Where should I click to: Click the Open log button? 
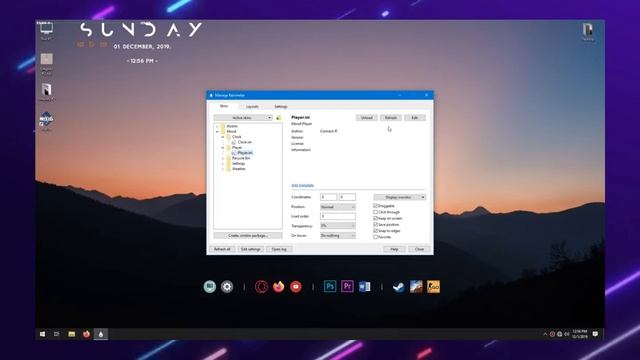point(279,249)
